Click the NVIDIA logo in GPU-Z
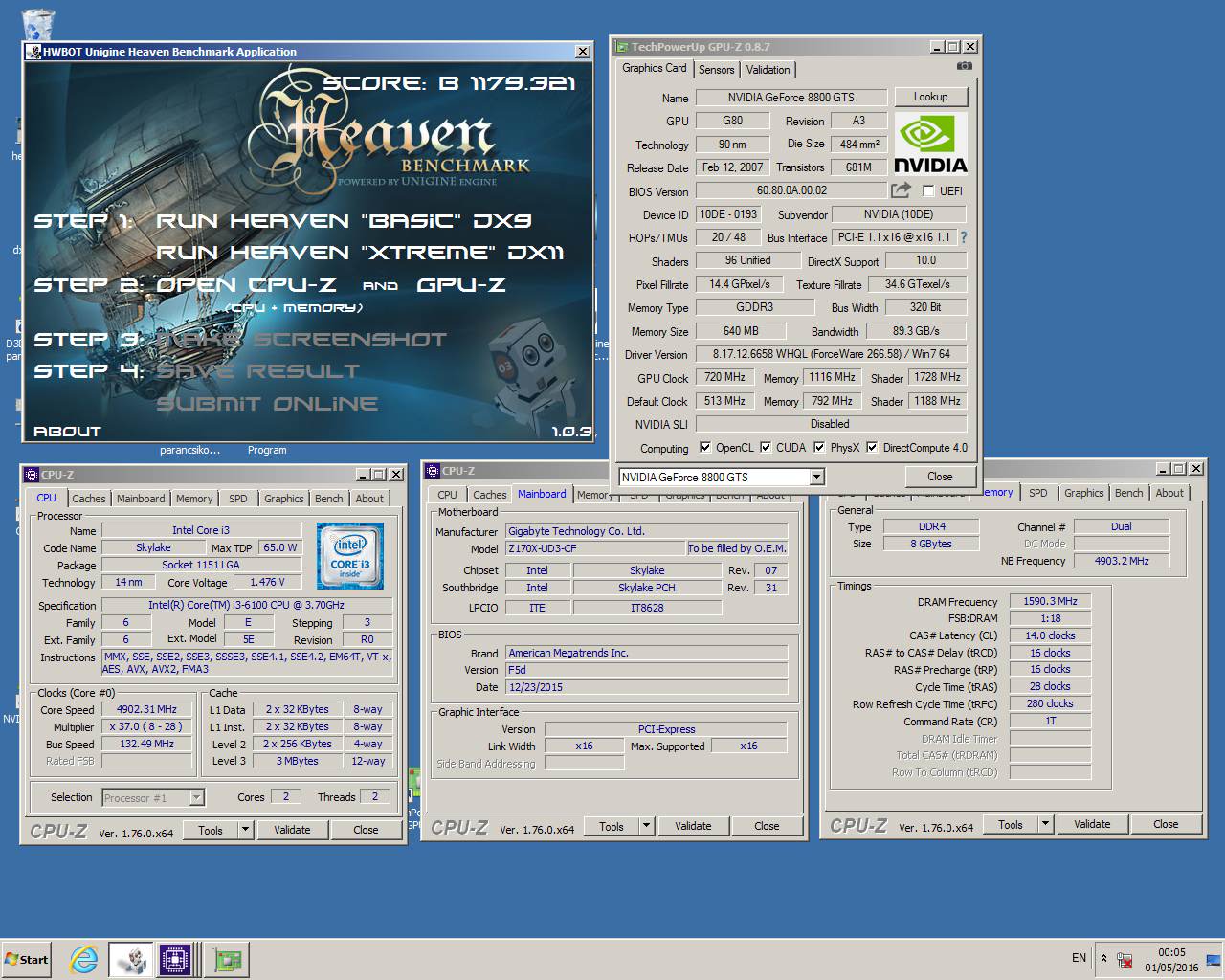Viewport: 1225px width, 980px height. click(930, 145)
